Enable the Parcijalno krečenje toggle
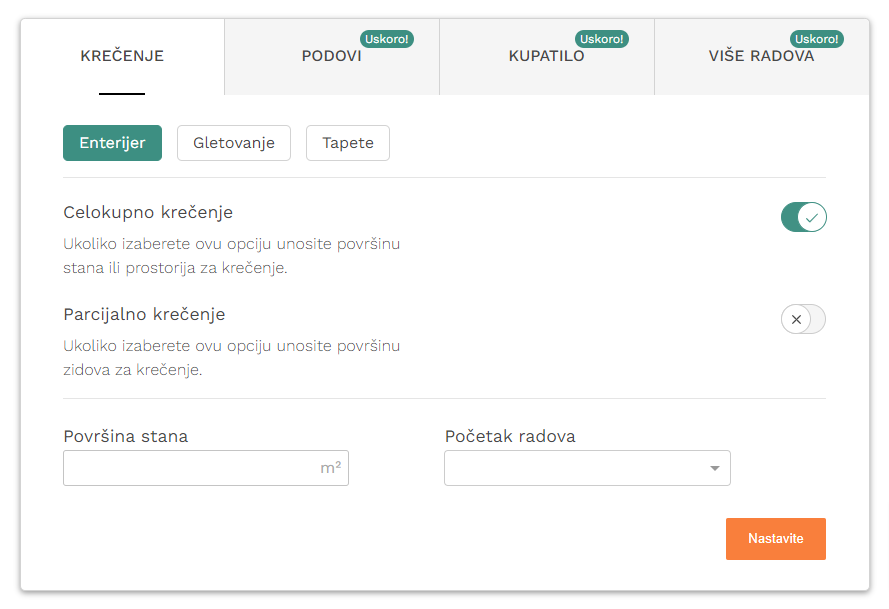This screenshot has height=609, width=889. (x=803, y=319)
